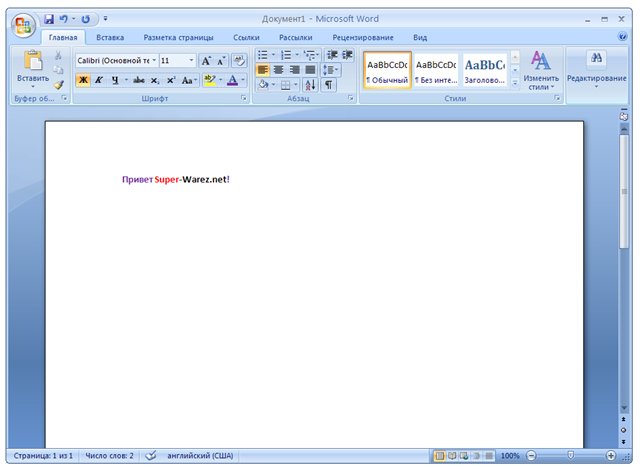Expand the Редактирование (Editing) group
Screen dimensions: 640x469
pos(596,70)
